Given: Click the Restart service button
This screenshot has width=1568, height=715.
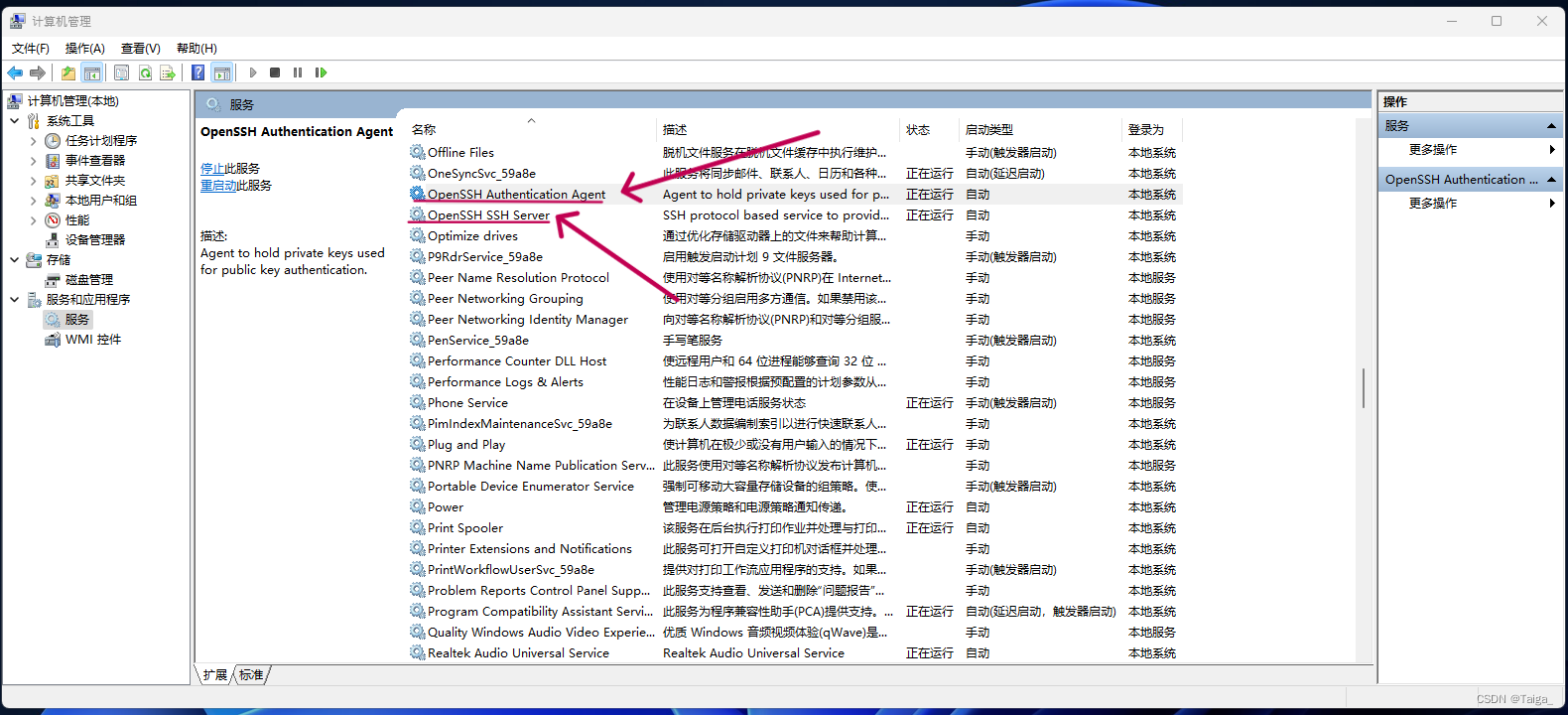Looking at the screenshot, I should tap(321, 72).
